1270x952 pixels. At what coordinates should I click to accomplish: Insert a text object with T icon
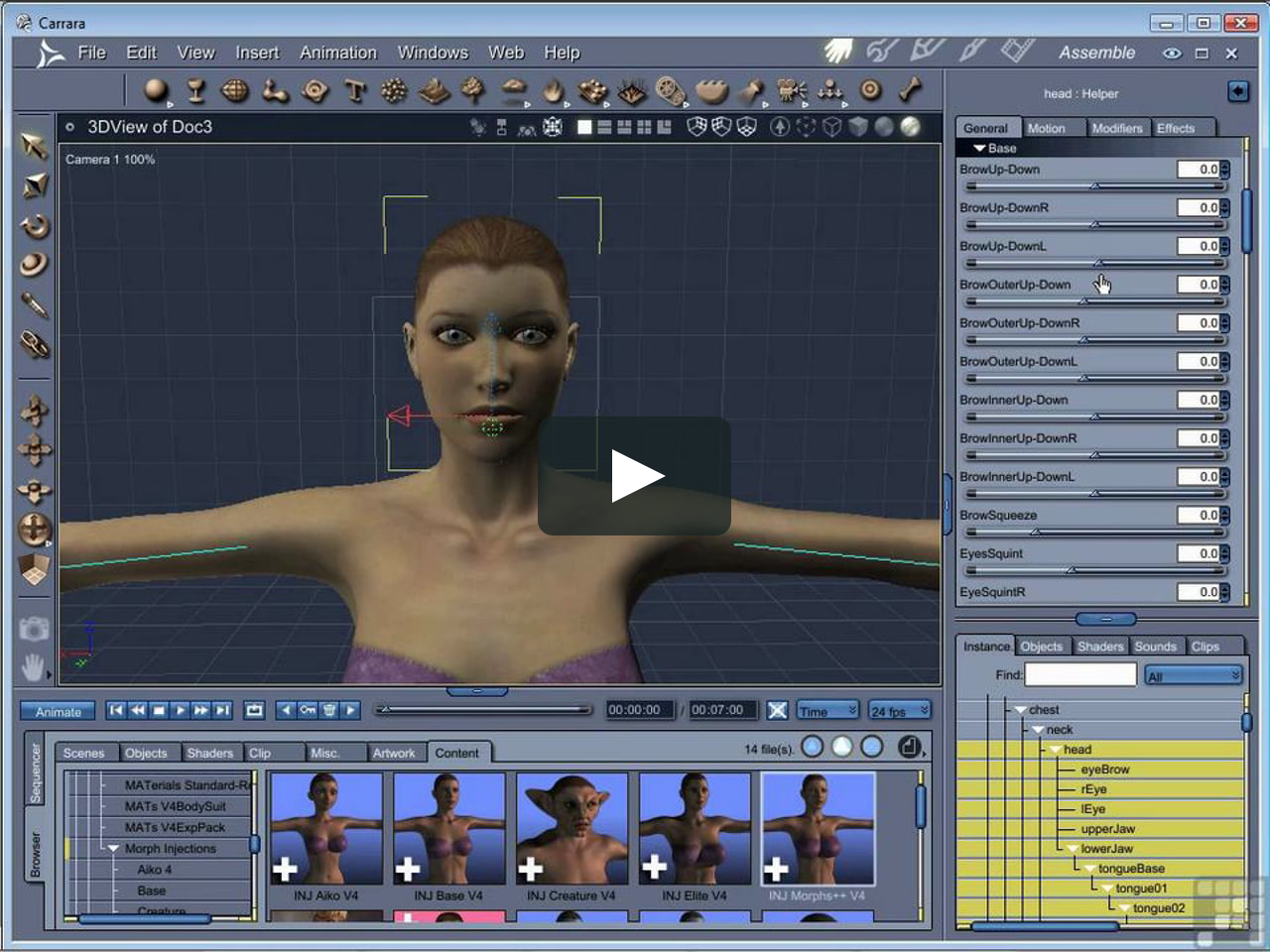pos(354,91)
